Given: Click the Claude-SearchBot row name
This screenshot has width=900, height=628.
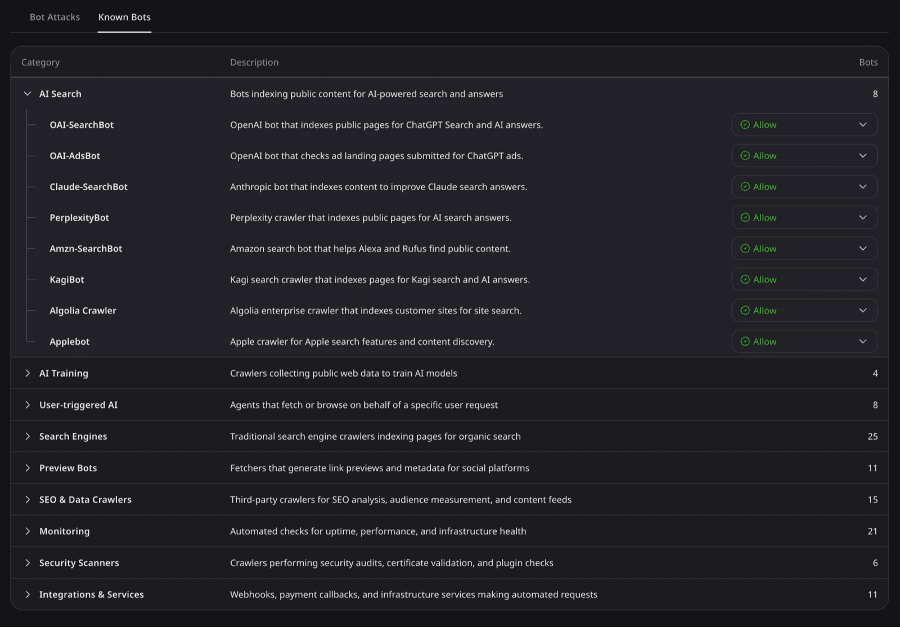Looking at the screenshot, I should coord(88,187).
